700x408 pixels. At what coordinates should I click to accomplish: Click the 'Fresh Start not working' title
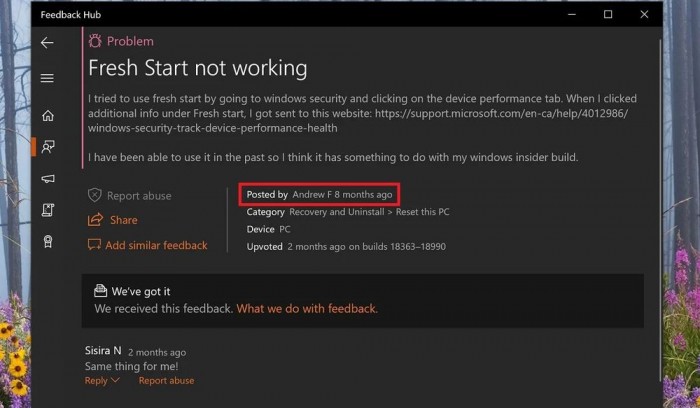(197, 69)
